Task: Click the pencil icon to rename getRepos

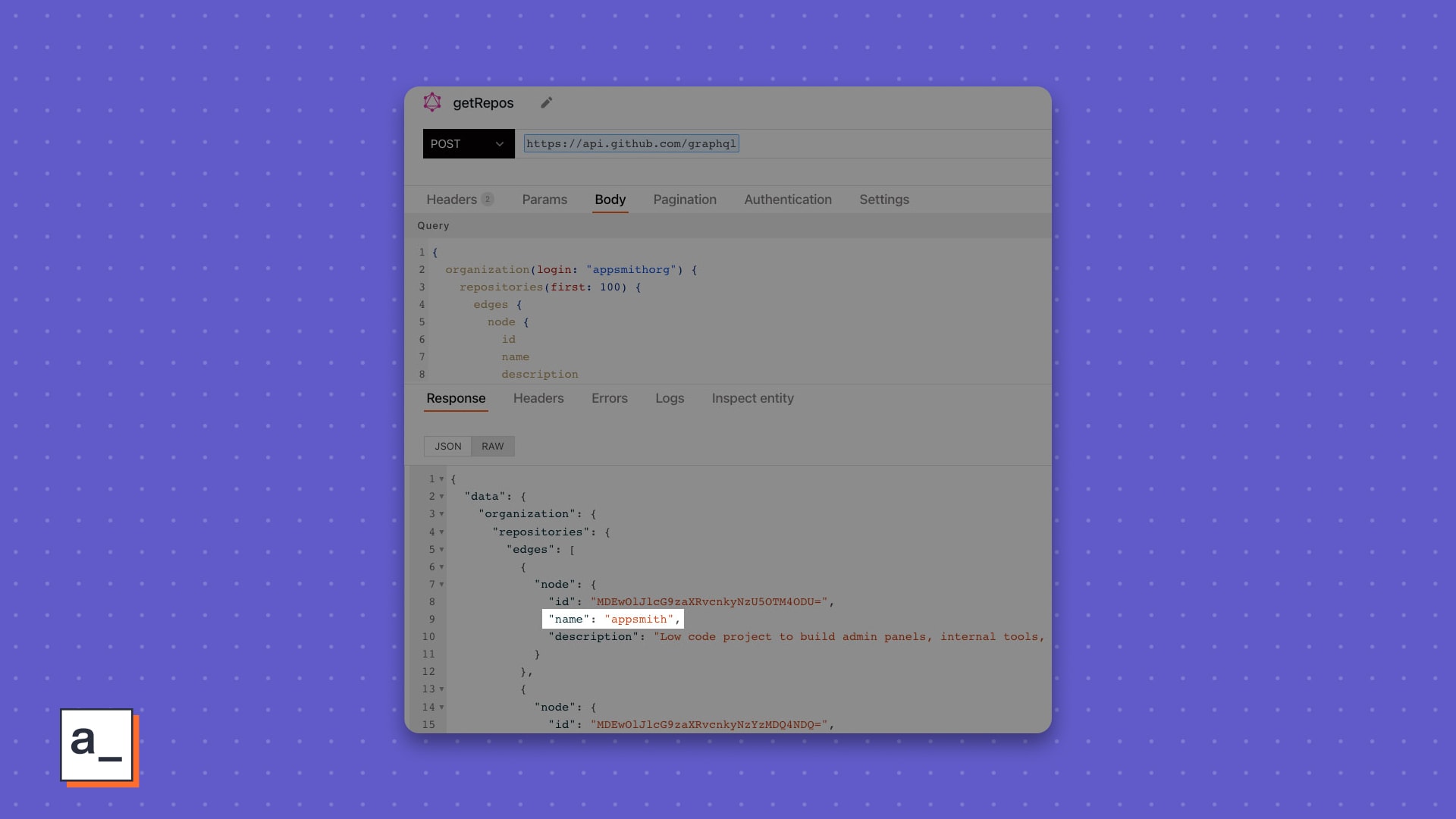Action: [x=546, y=102]
